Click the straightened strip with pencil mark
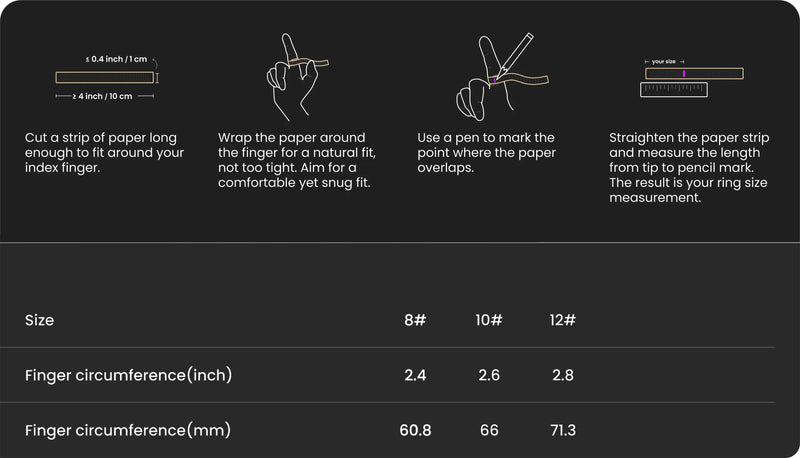Screen dimensions: 800x458 (x=693, y=73)
